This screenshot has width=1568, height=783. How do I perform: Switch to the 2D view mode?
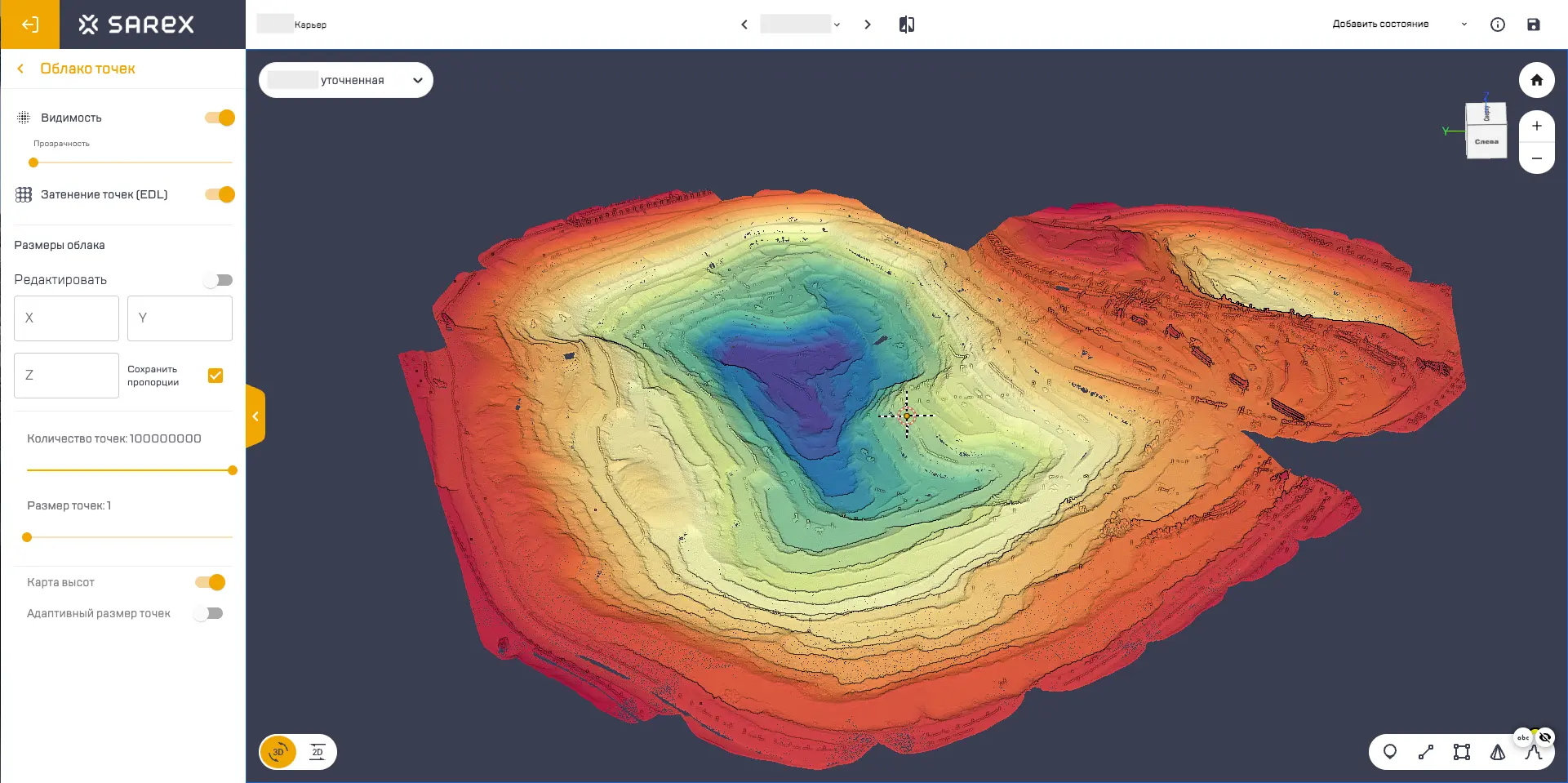coord(317,752)
